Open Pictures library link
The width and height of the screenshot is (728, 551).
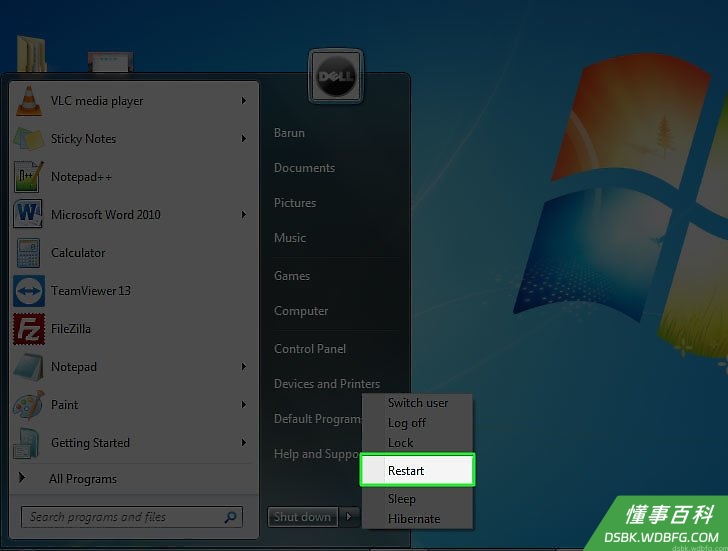(295, 203)
